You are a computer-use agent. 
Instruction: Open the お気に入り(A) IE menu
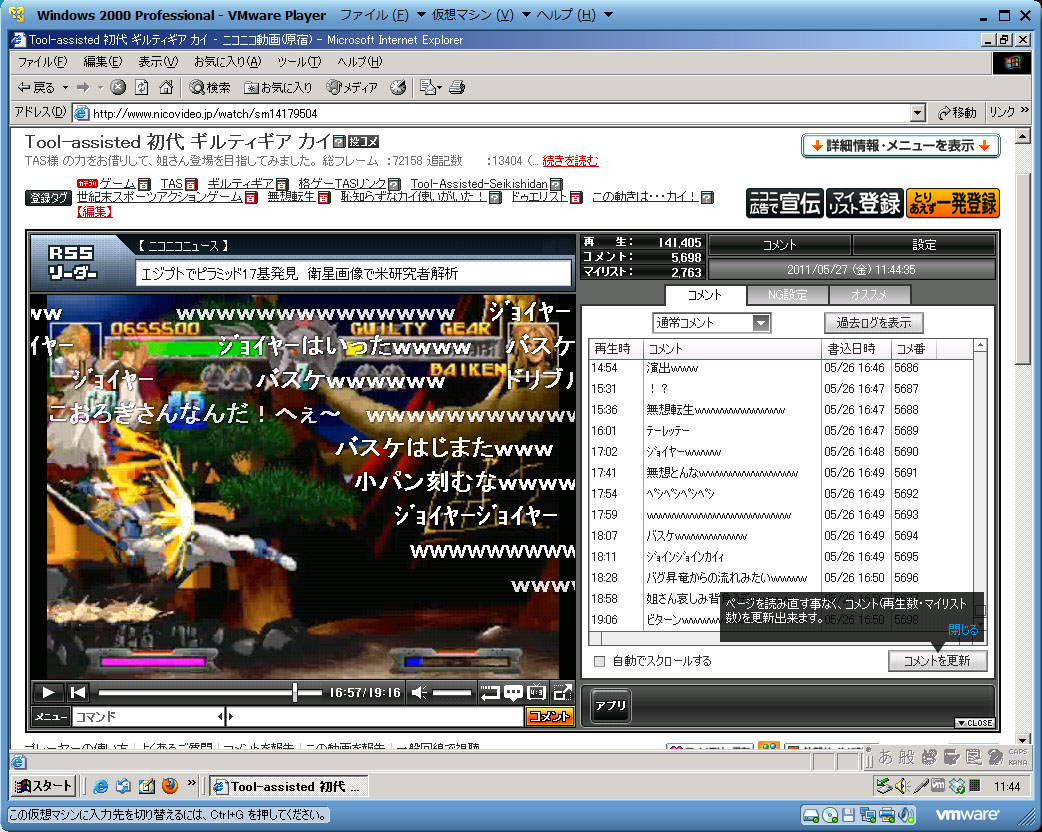[227, 62]
